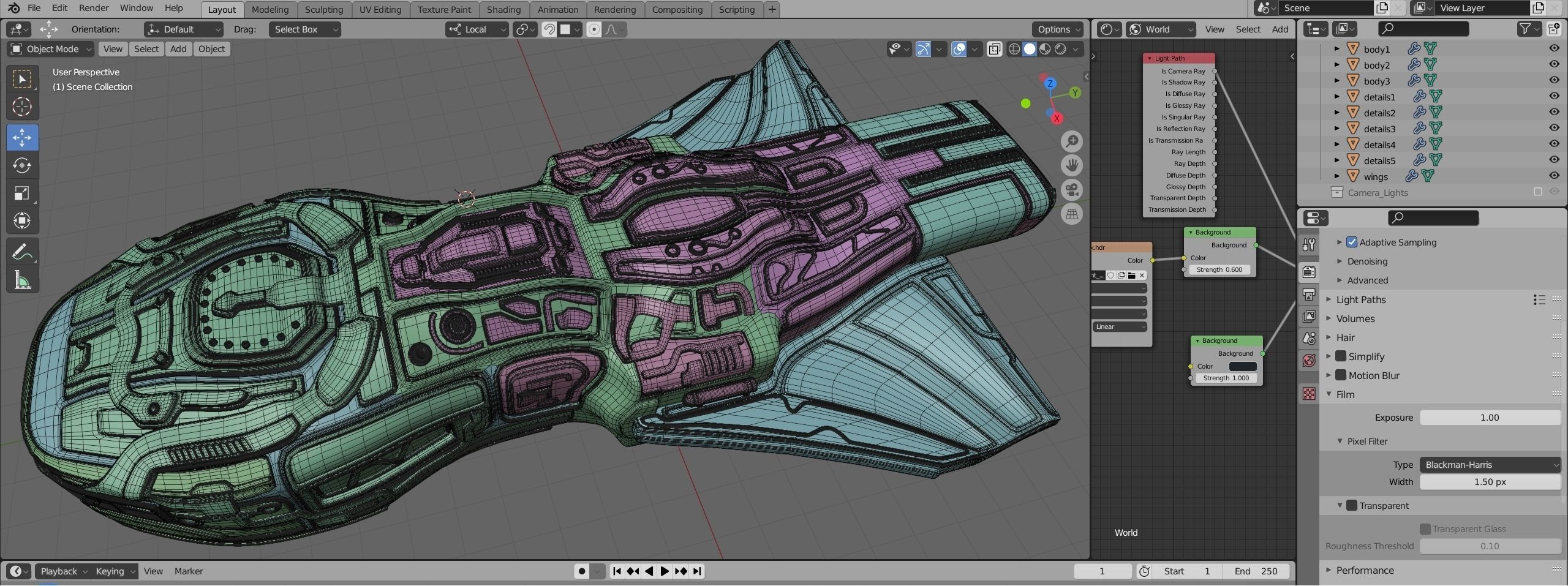Switch to the Compositing workspace tab

(x=677, y=9)
